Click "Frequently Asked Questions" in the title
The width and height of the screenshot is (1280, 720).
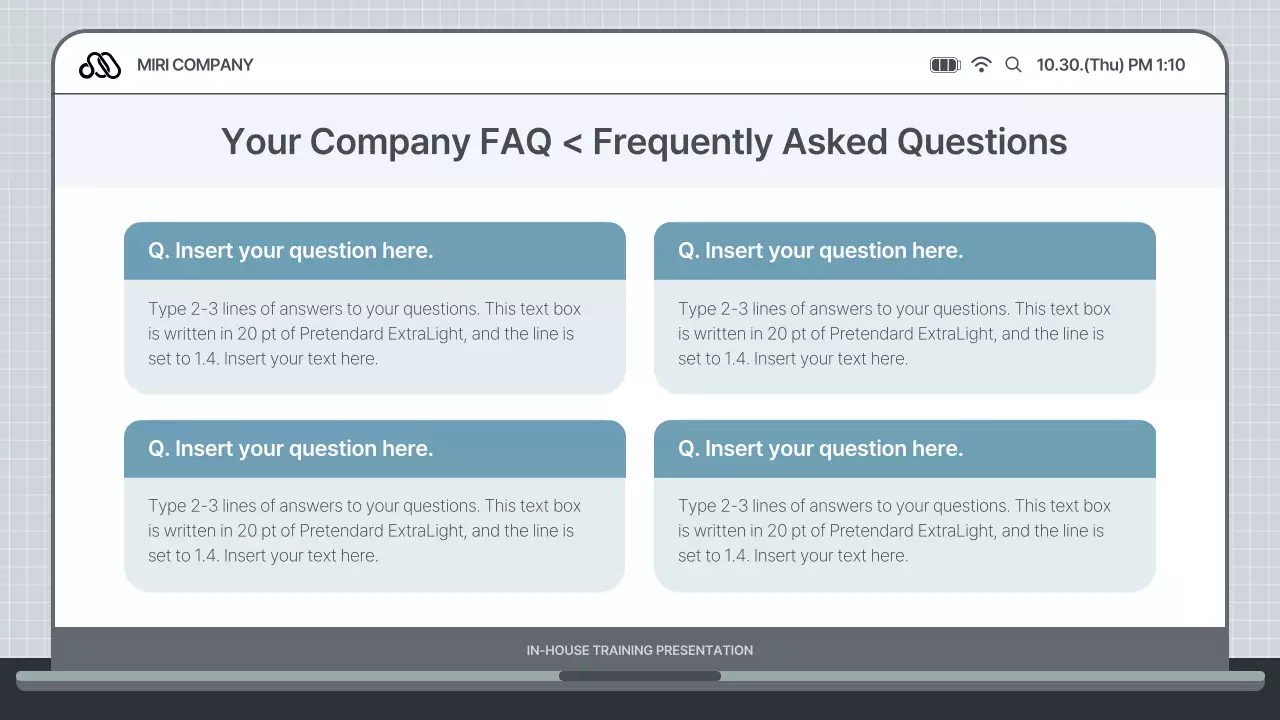pyautogui.click(x=830, y=142)
